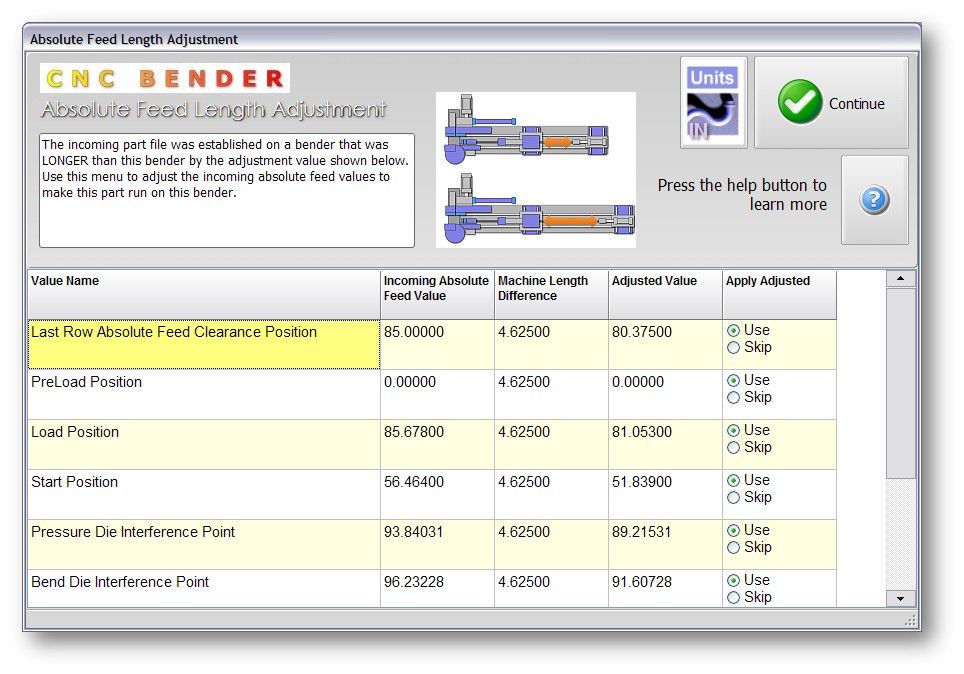The width and height of the screenshot is (964, 674).
Task: Toggle the Units inch button
Action: pos(713,103)
